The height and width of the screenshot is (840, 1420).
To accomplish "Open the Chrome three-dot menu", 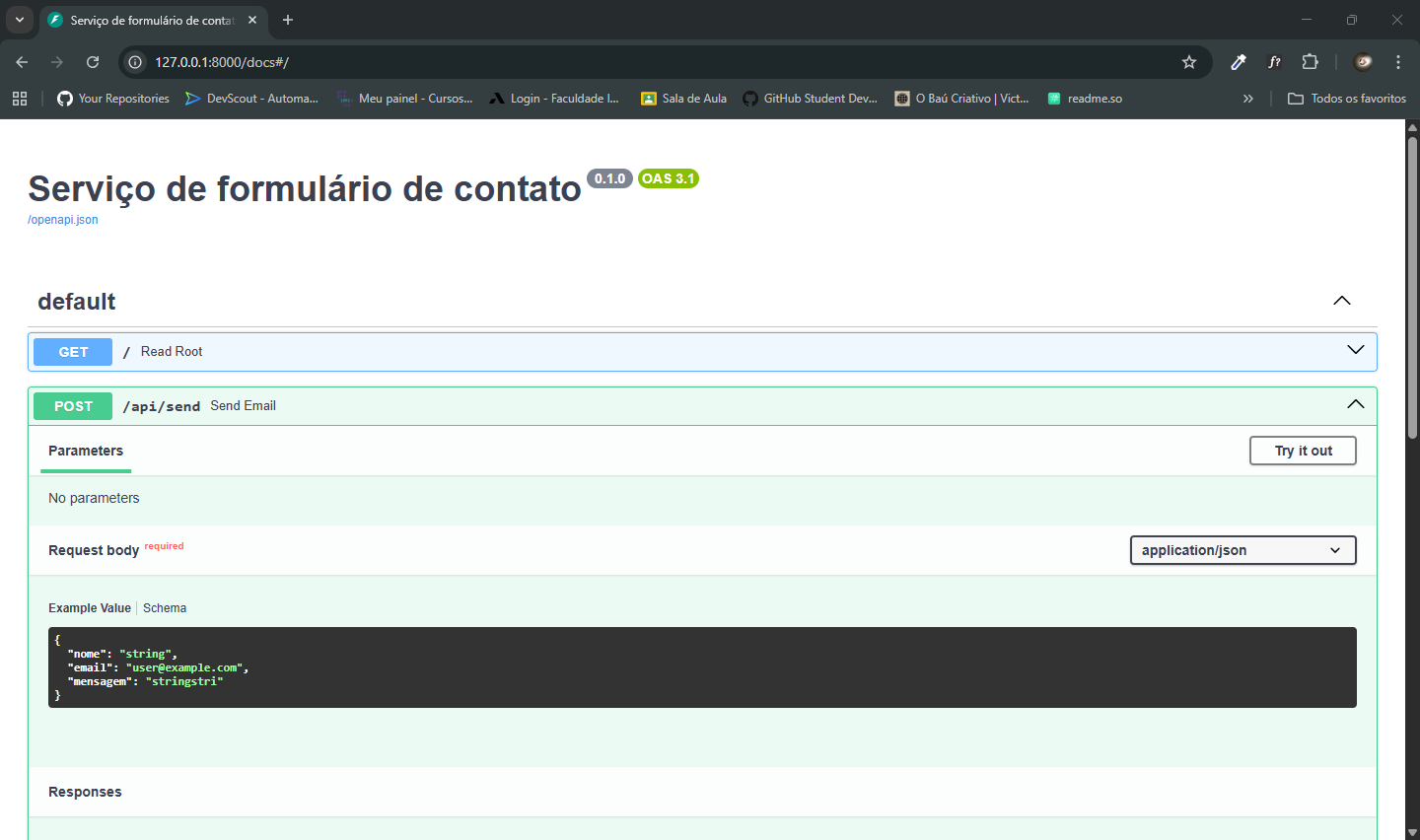I will (x=1398, y=61).
